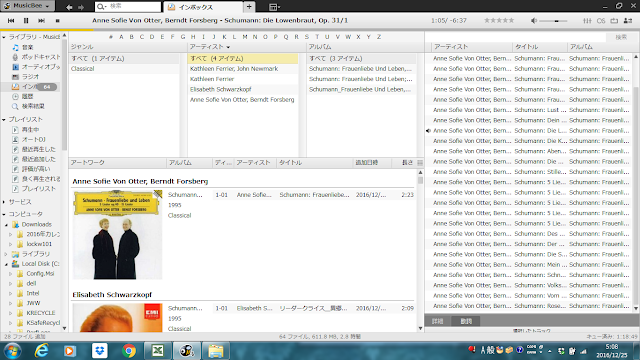This screenshot has height=360, width=640.
Task: Collapse the コンピュータ section
Action: tap(4, 214)
